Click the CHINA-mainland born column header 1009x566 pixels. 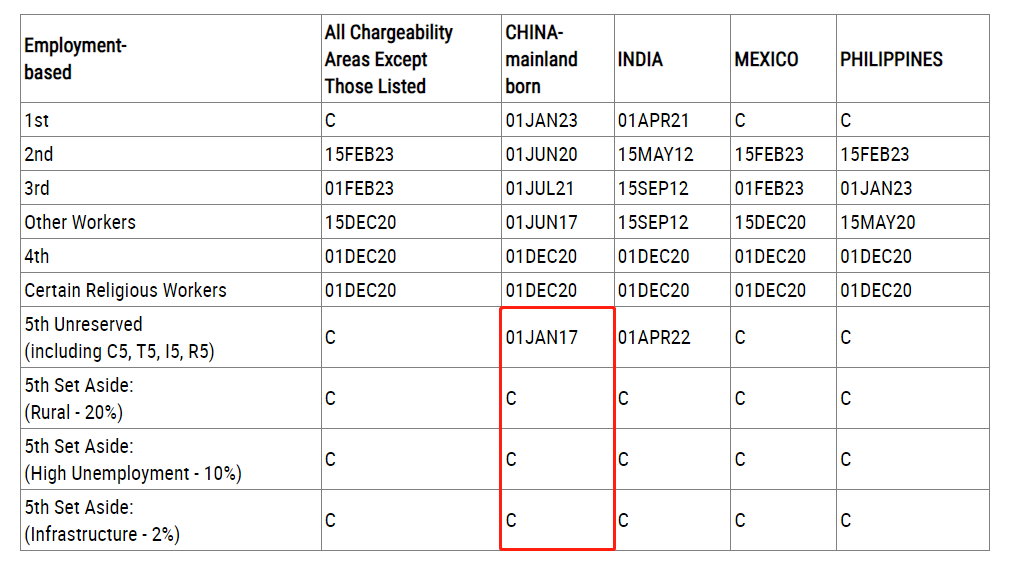coord(541,59)
